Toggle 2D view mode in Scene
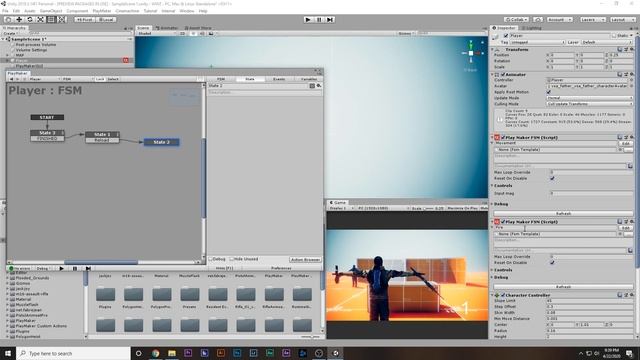640x360 pixels. click(x=183, y=33)
